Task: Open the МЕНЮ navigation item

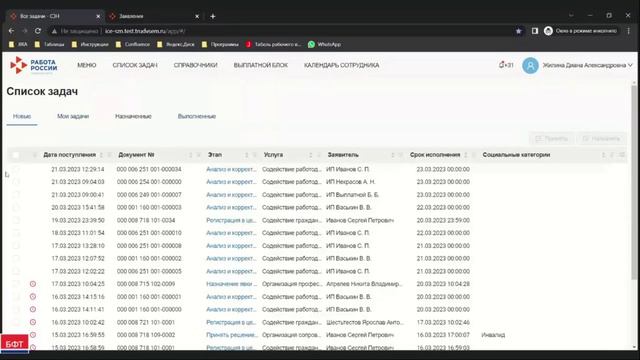Action: [x=87, y=65]
